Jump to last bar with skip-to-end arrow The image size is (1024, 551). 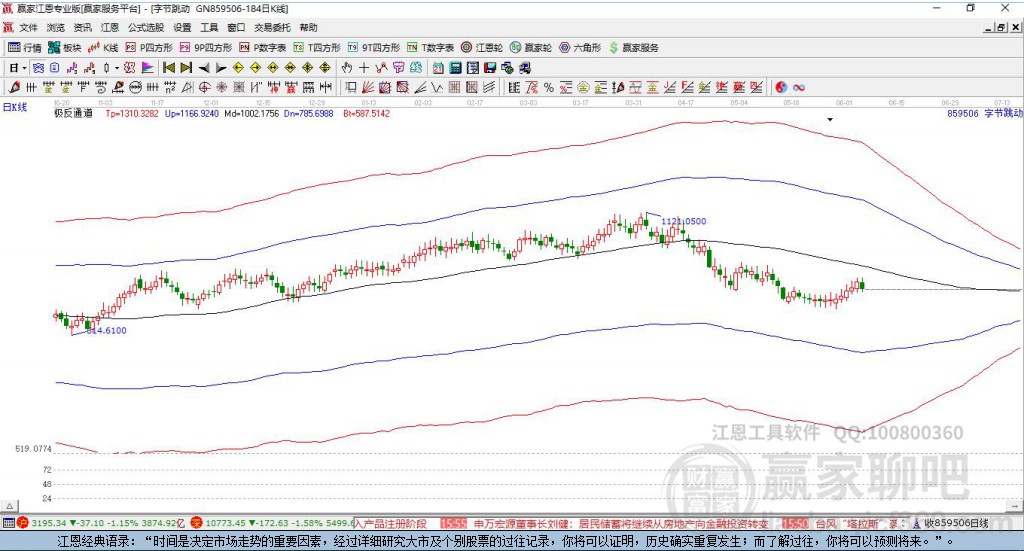click(x=186, y=68)
